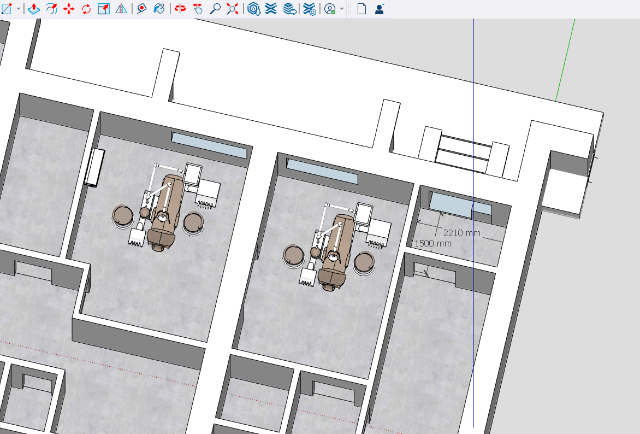Switch to the Pan hand tool
640x434 pixels.
198,9
